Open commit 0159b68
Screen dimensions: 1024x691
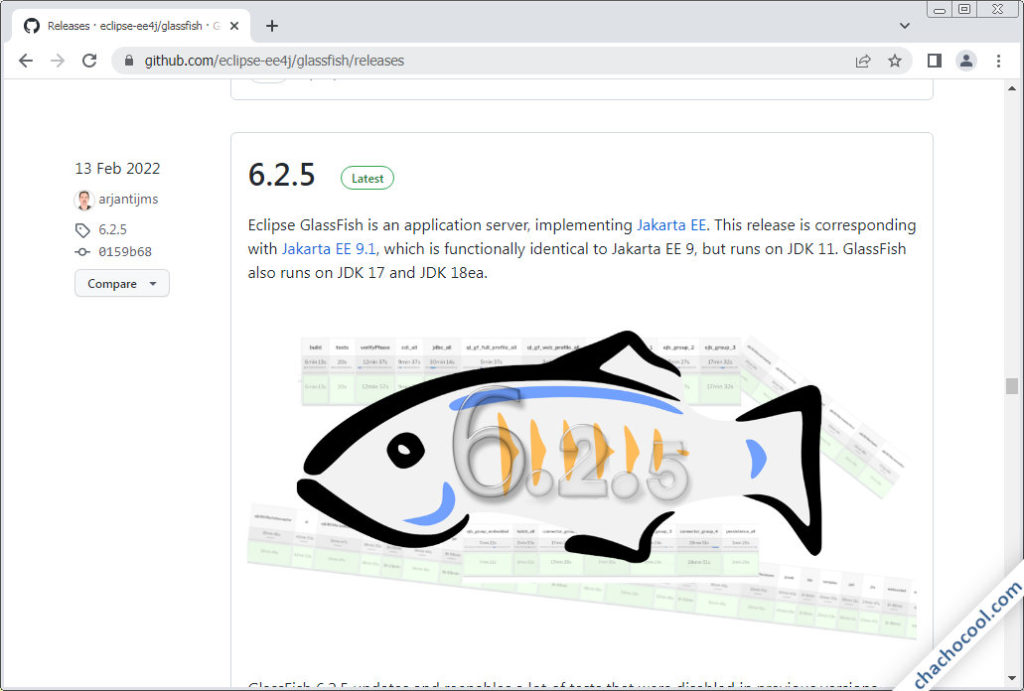[125, 252]
